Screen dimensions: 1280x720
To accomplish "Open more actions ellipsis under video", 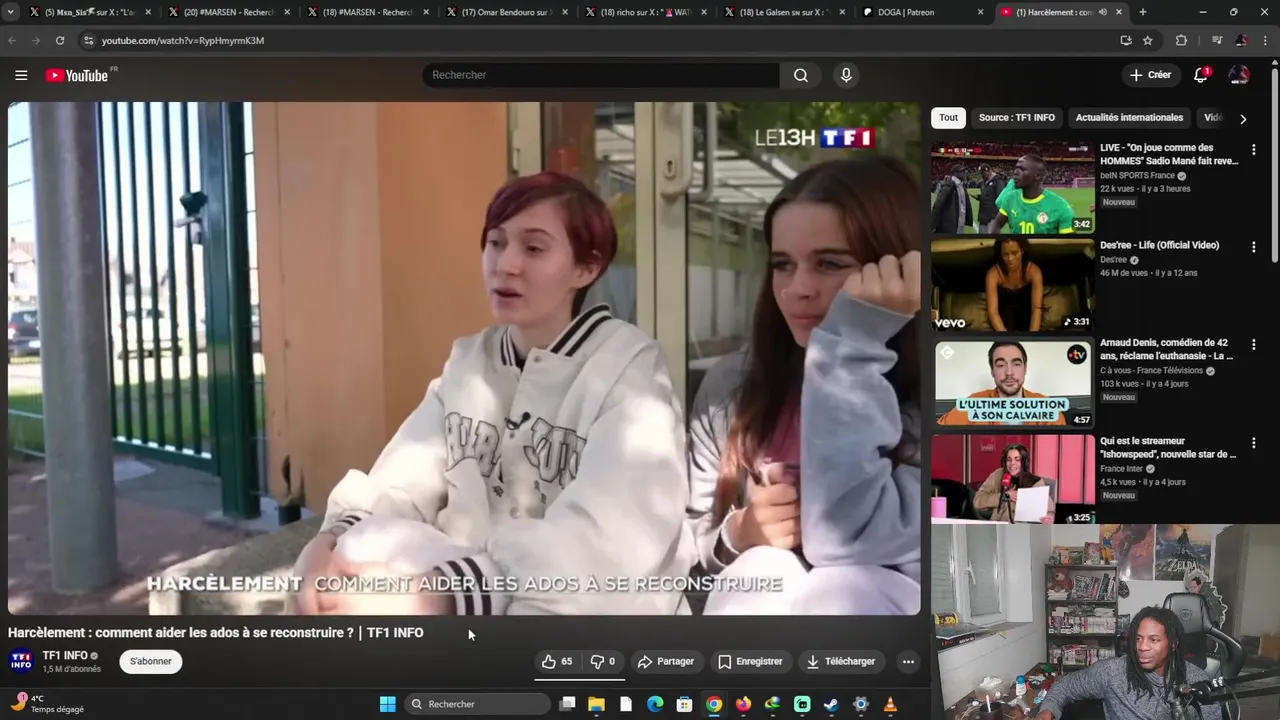I will coord(908,661).
